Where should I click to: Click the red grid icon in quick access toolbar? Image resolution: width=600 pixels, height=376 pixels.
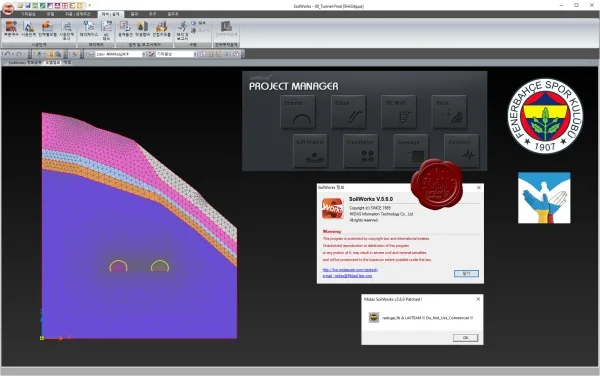pyautogui.click(x=65, y=6)
